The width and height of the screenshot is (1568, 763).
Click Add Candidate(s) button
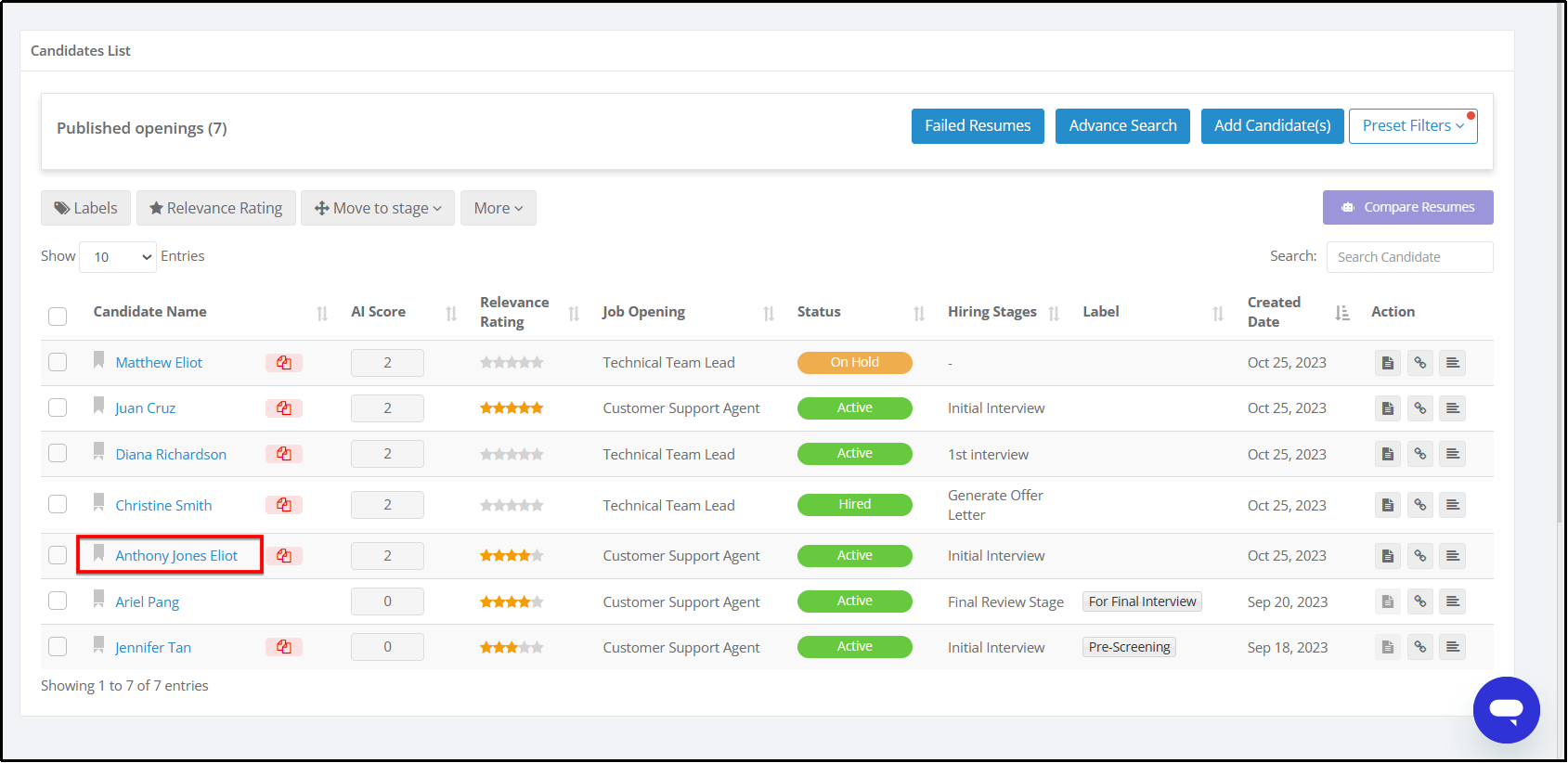1272,126
